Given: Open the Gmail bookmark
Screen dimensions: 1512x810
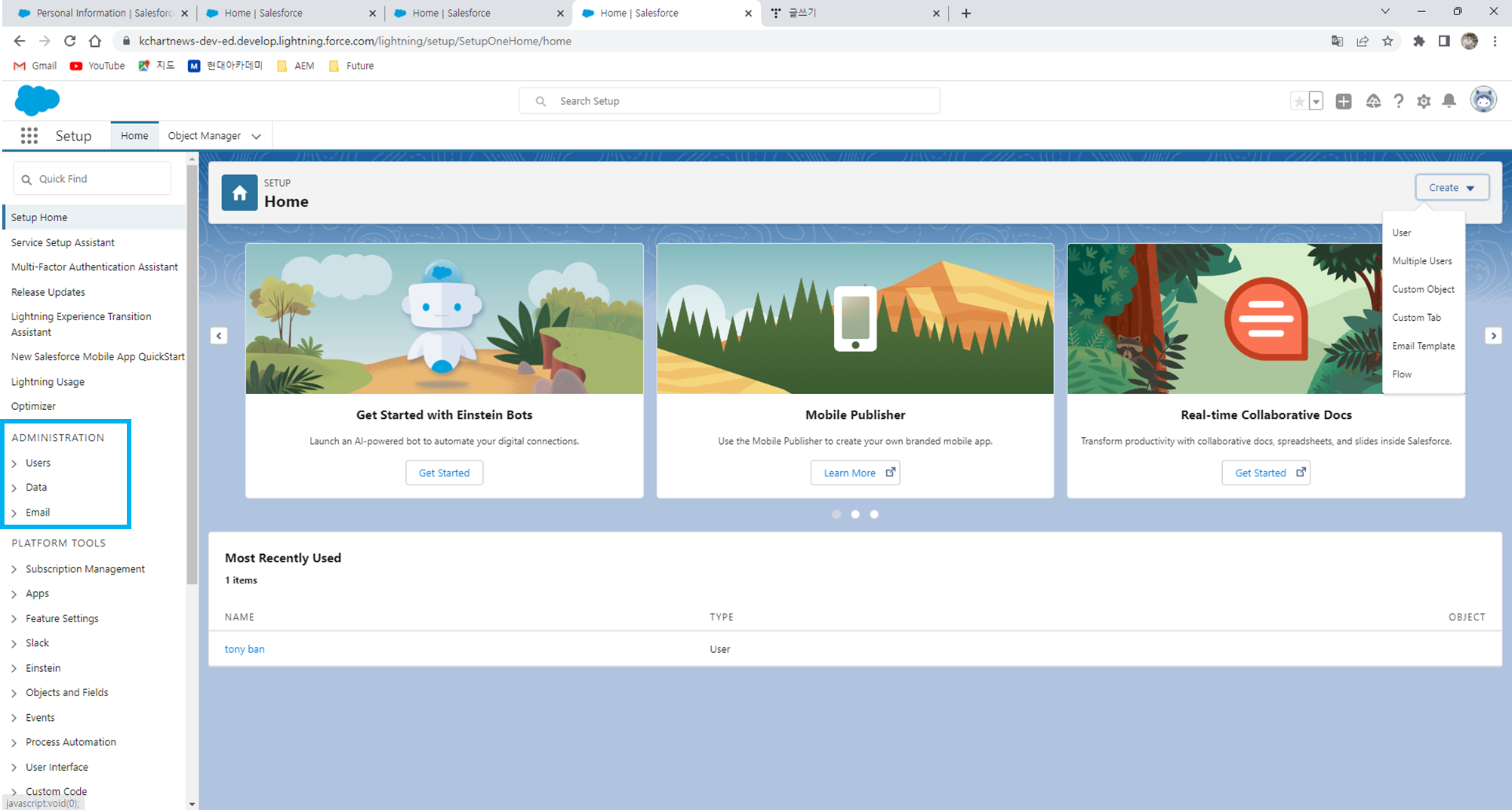Looking at the screenshot, I should coord(35,66).
